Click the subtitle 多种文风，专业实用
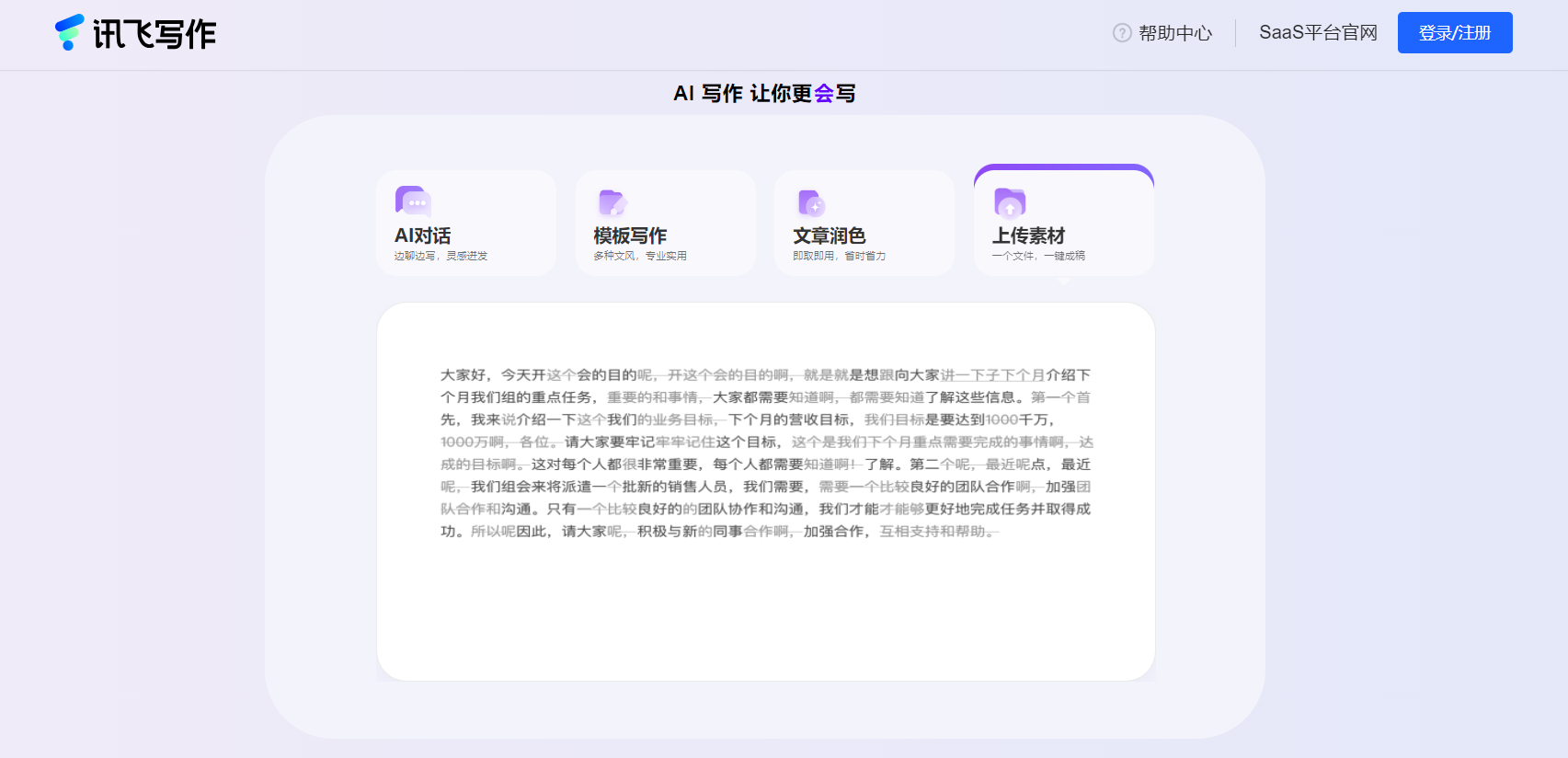The height and width of the screenshot is (758, 1568). [x=640, y=256]
